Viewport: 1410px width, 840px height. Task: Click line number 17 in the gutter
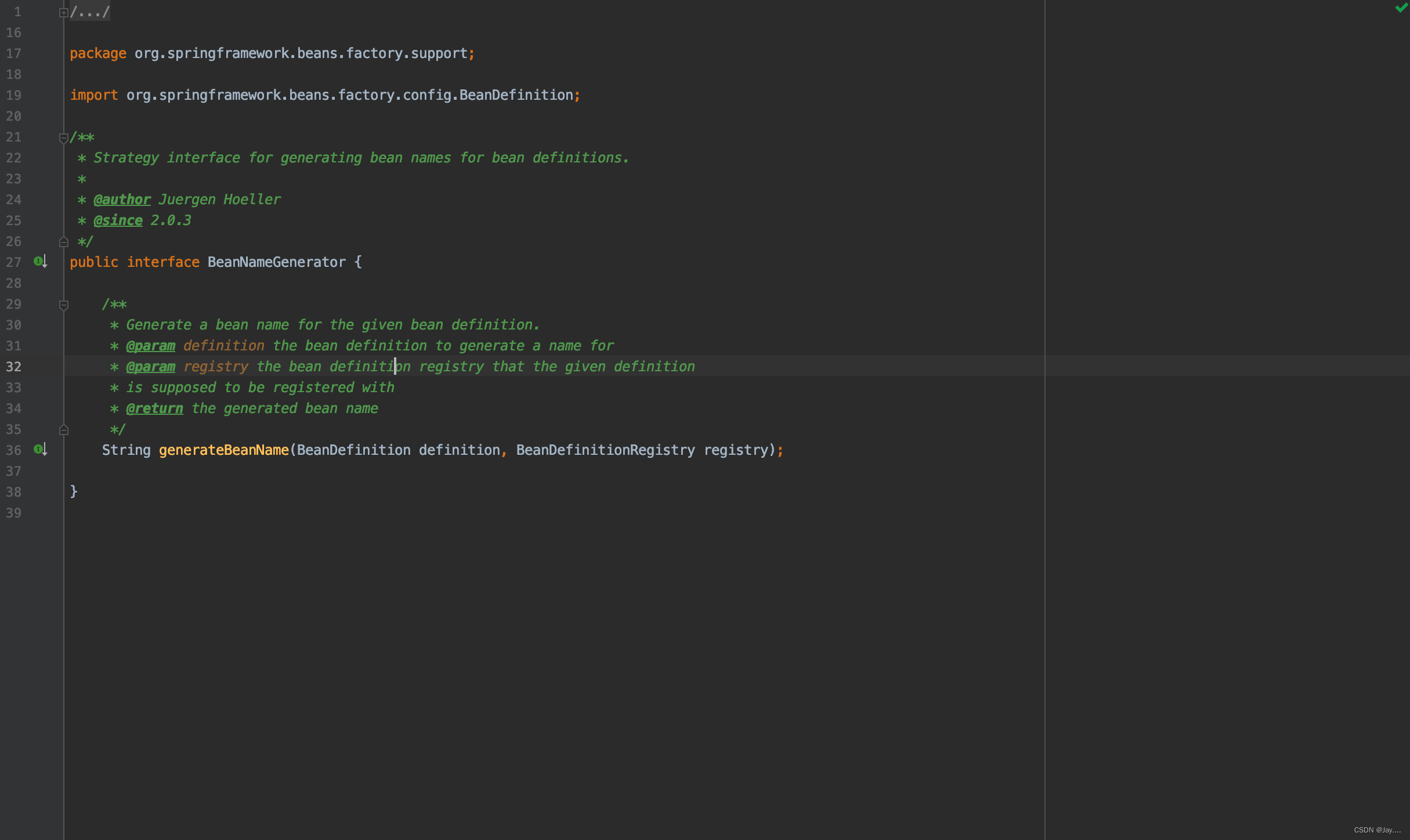tap(13, 53)
